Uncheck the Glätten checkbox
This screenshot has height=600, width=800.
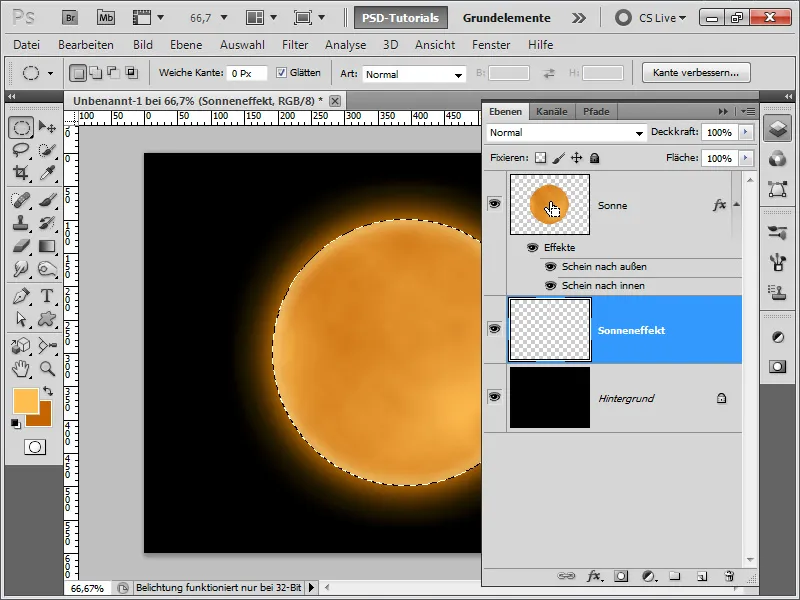pos(281,72)
